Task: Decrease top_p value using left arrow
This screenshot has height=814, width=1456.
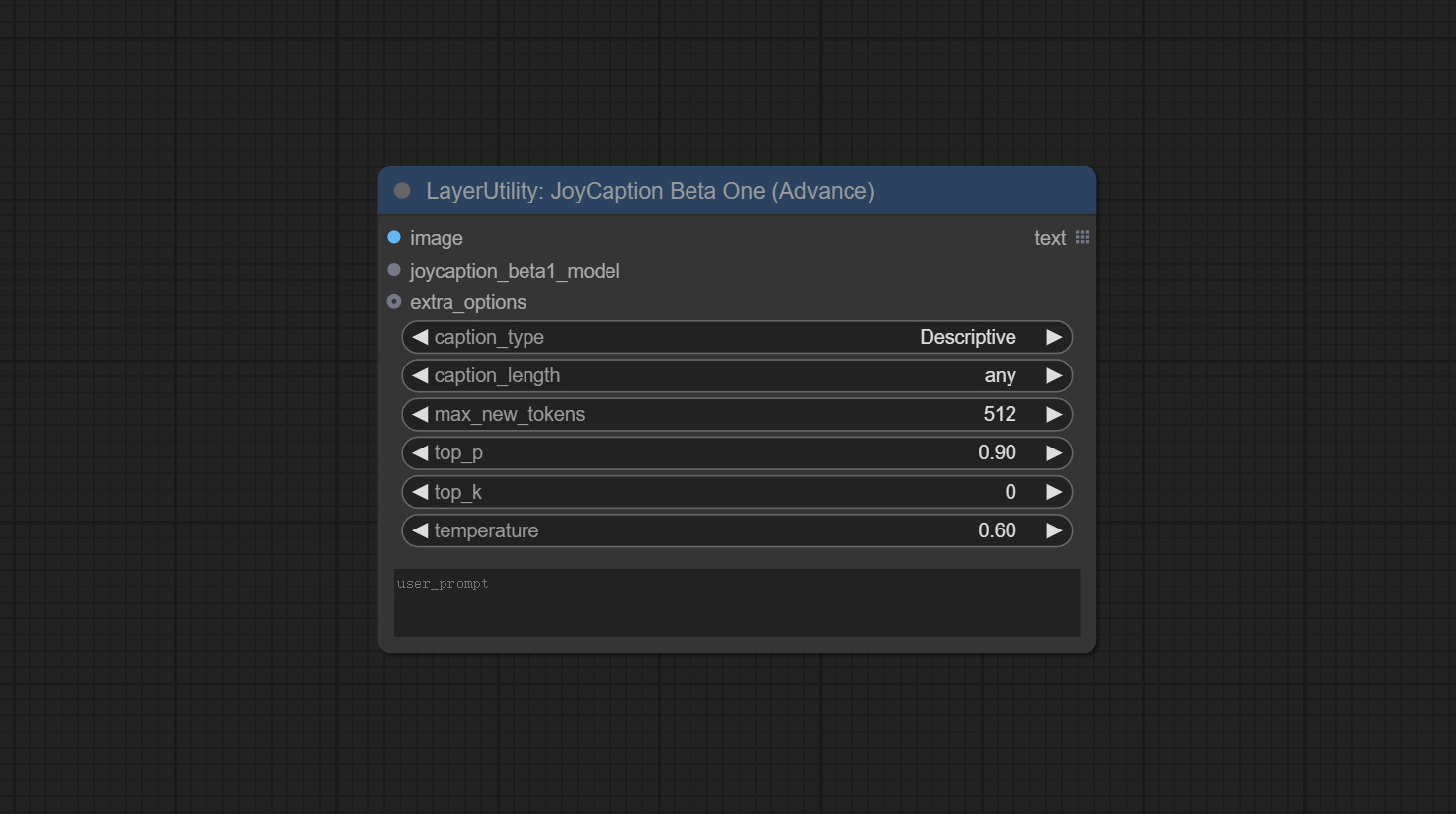Action: tap(420, 452)
